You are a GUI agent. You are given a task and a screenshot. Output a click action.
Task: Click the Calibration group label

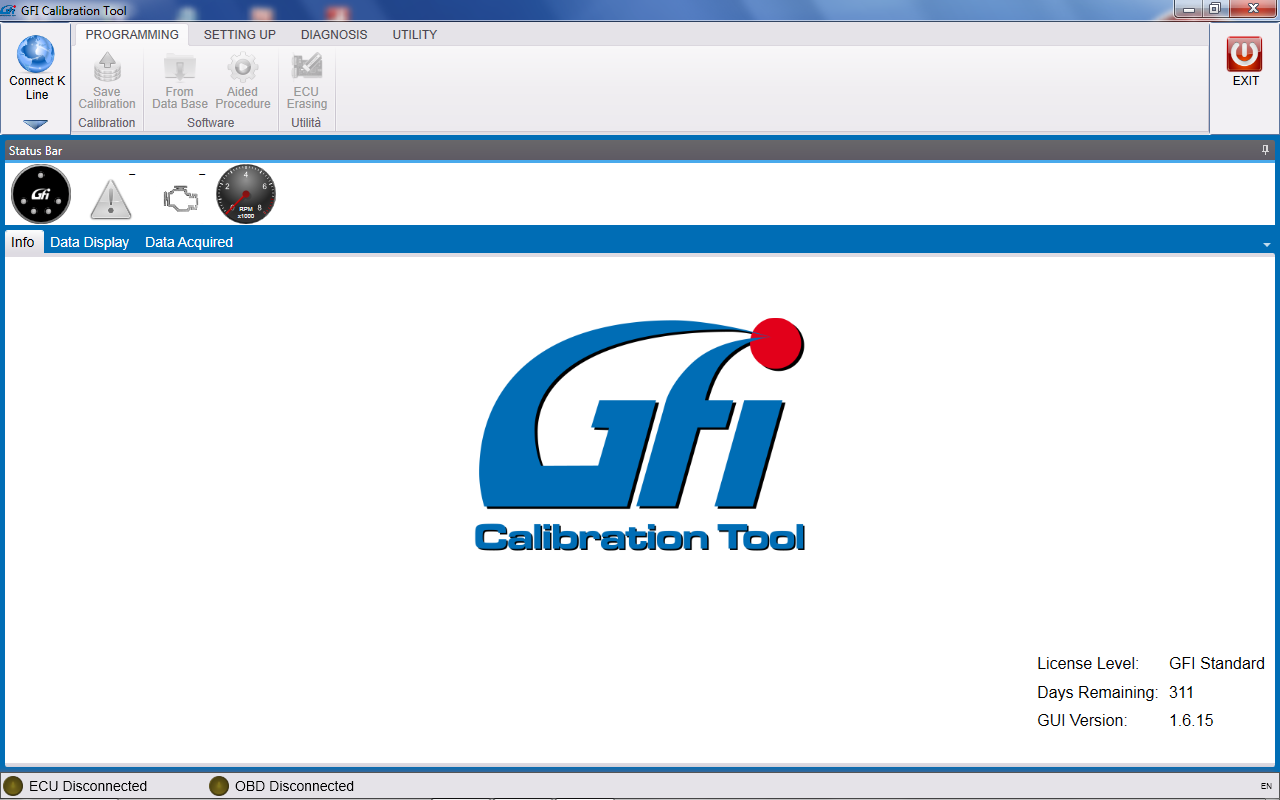point(107,123)
